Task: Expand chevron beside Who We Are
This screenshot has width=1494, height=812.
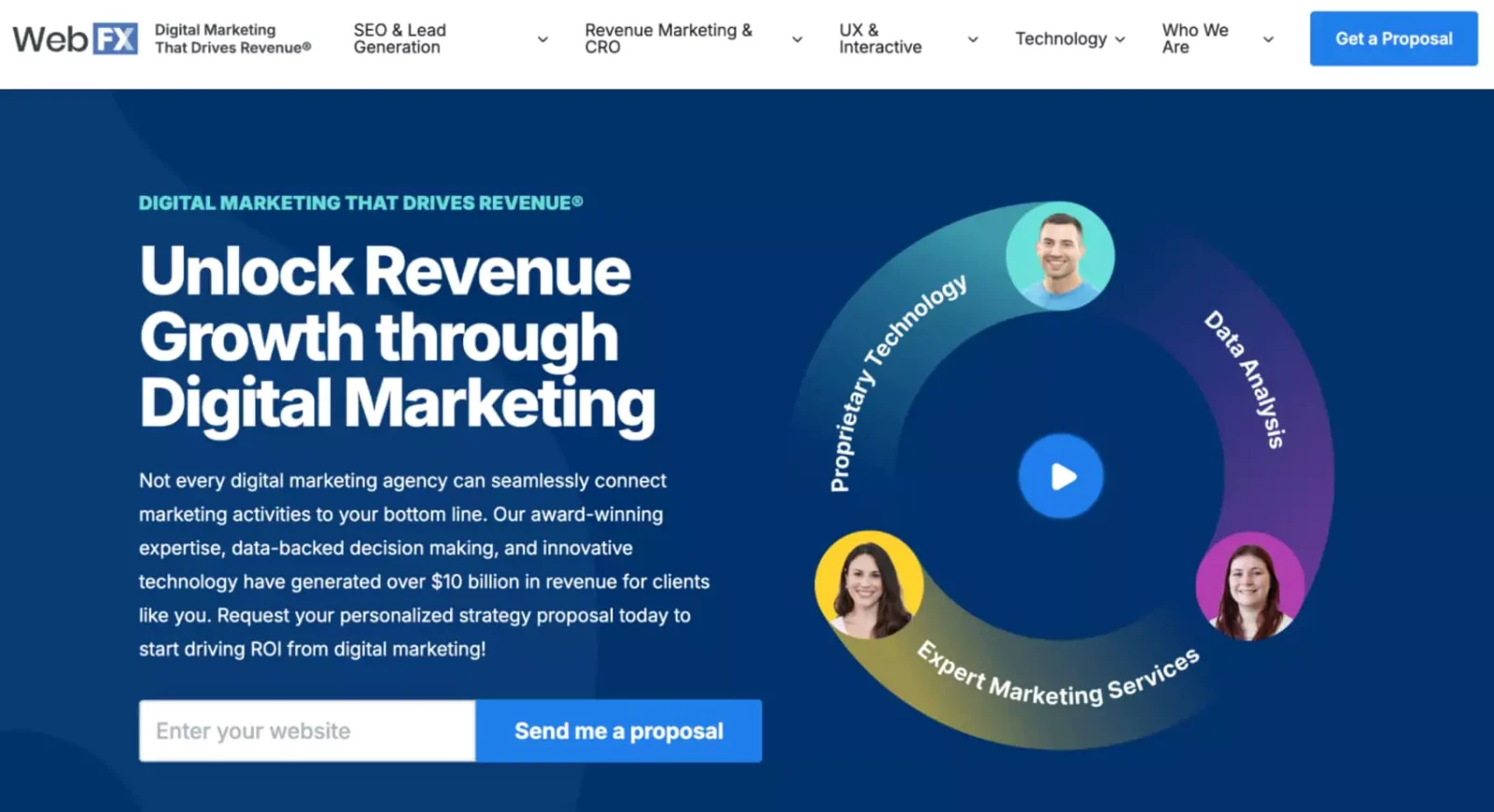Action: [x=1267, y=39]
